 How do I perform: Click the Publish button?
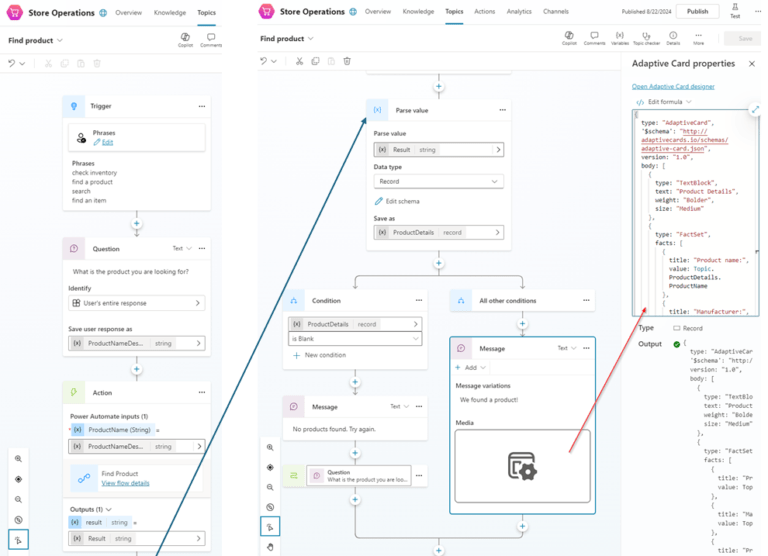[697, 11]
